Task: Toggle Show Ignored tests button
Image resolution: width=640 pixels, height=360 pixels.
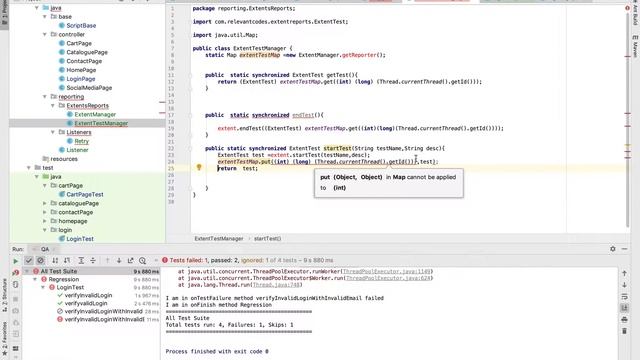Action: click(40, 260)
